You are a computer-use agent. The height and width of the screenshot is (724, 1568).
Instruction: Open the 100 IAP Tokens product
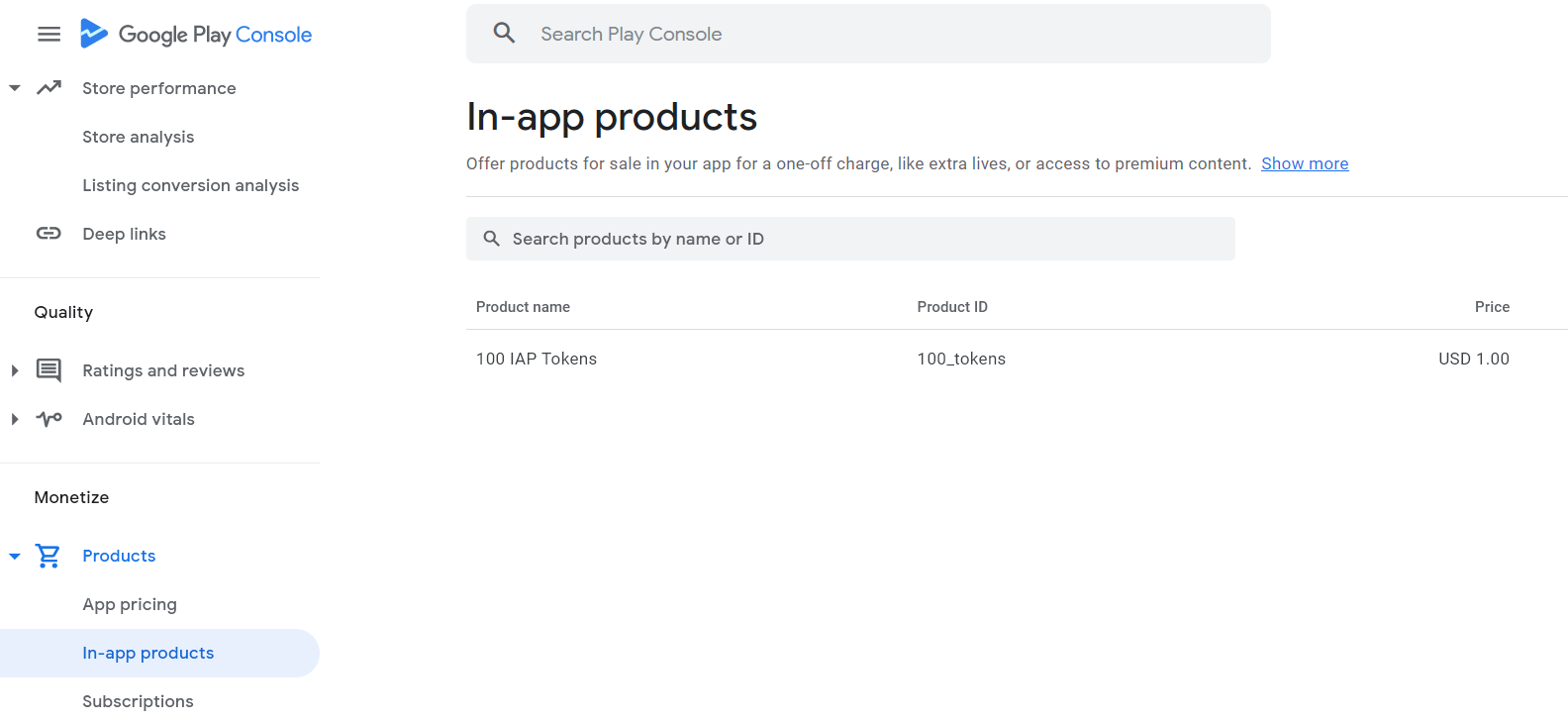[537, 359]
